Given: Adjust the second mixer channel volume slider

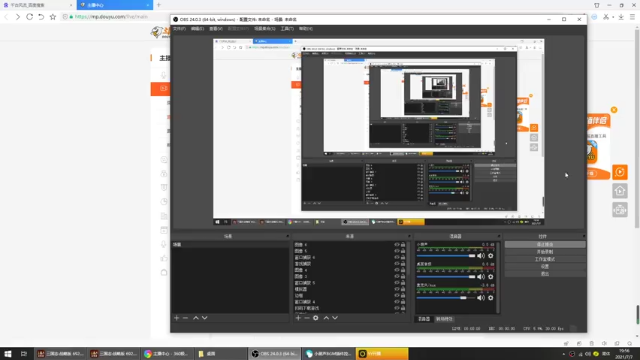Looking at the screenshot, I should click(x=446, y=277).
